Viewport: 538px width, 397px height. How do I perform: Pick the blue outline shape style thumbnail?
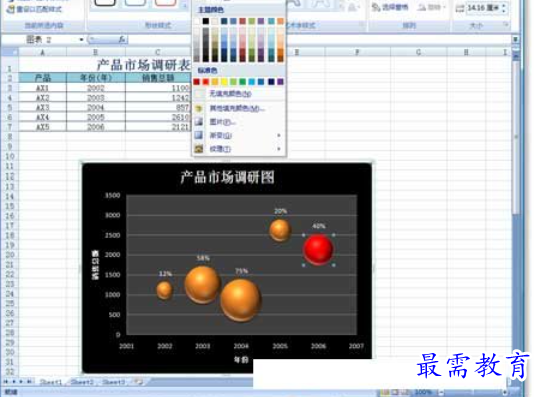(x=135, y=3)
